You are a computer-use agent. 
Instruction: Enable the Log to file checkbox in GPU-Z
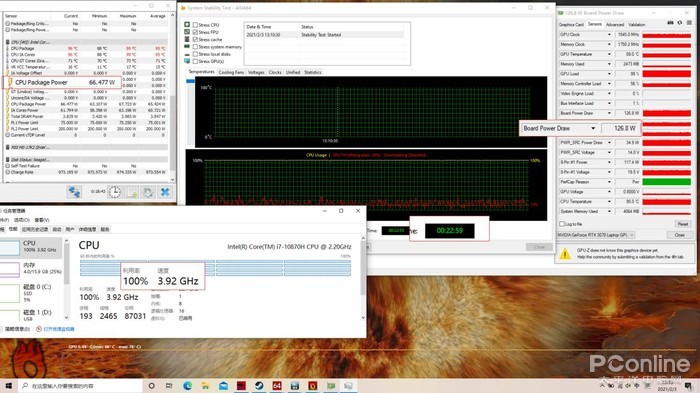pyautogui.click(x=562, y=224)
